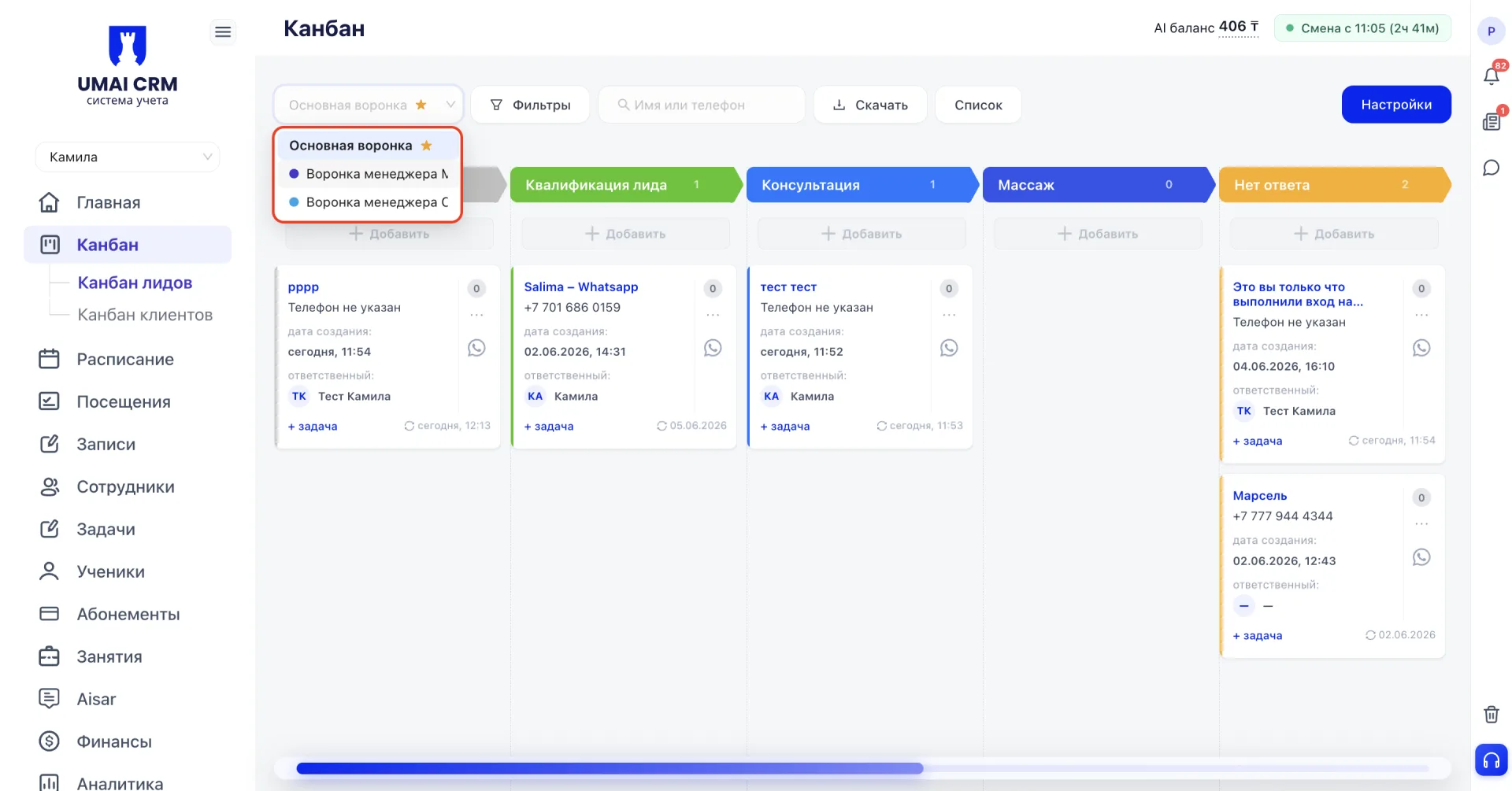Screen dimensions: 1512x791
Task: Click the Консультация stage header
Action: pos(862,185)
